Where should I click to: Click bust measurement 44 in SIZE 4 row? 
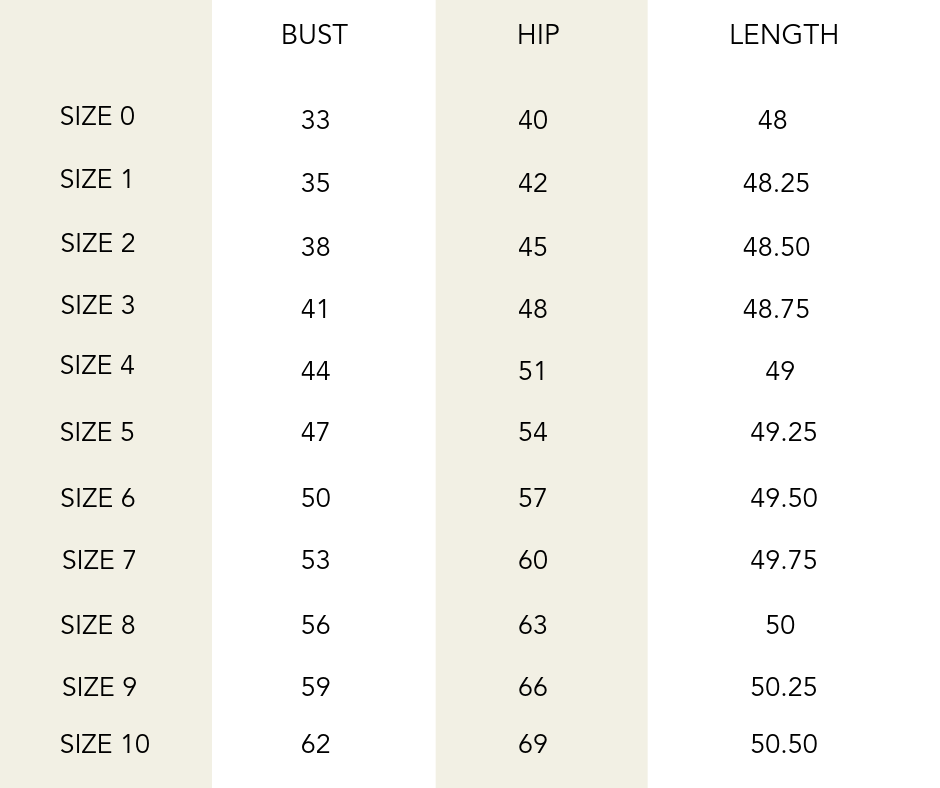coord(315,372)
